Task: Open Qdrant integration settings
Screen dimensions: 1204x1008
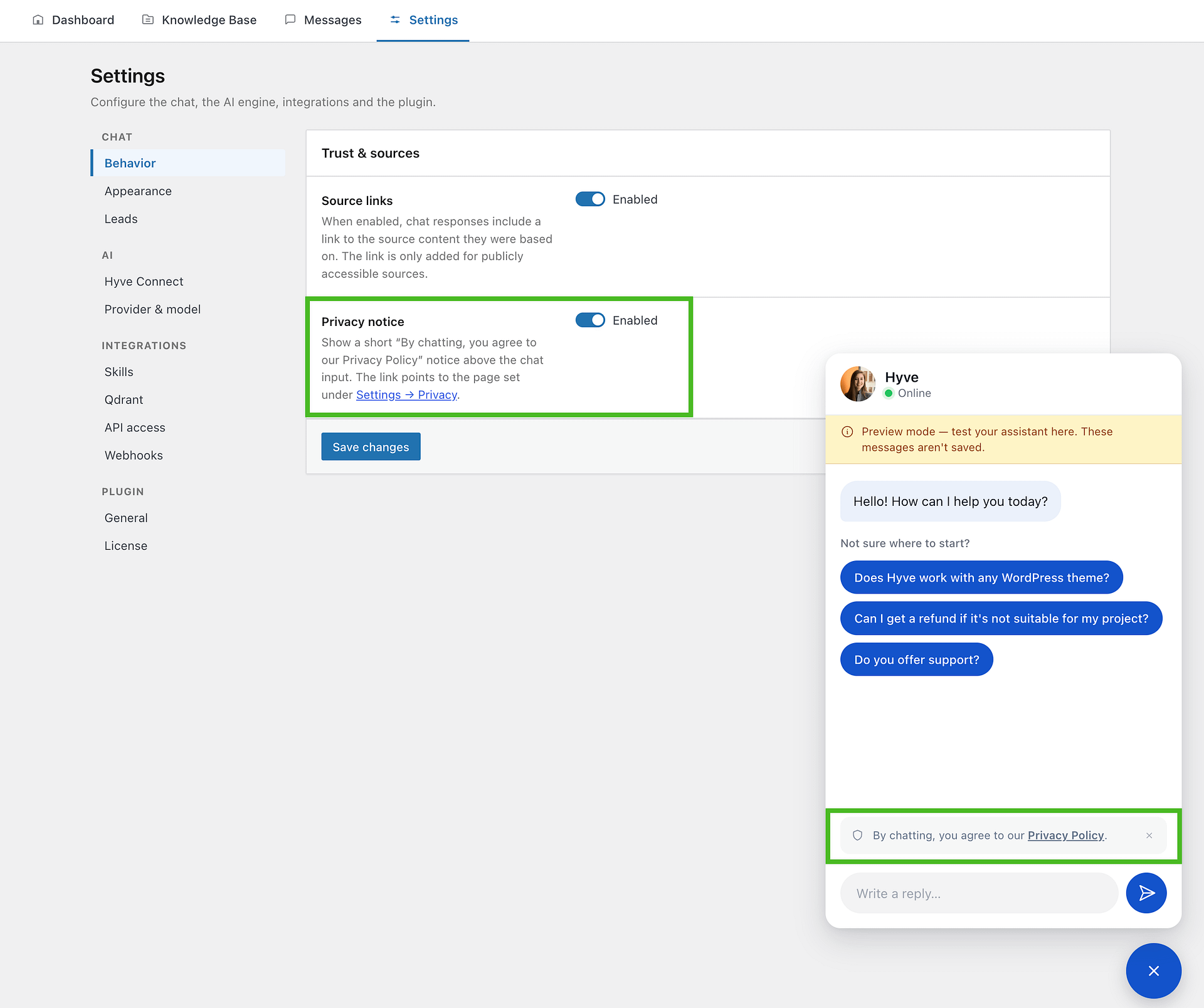Action: 124,399
